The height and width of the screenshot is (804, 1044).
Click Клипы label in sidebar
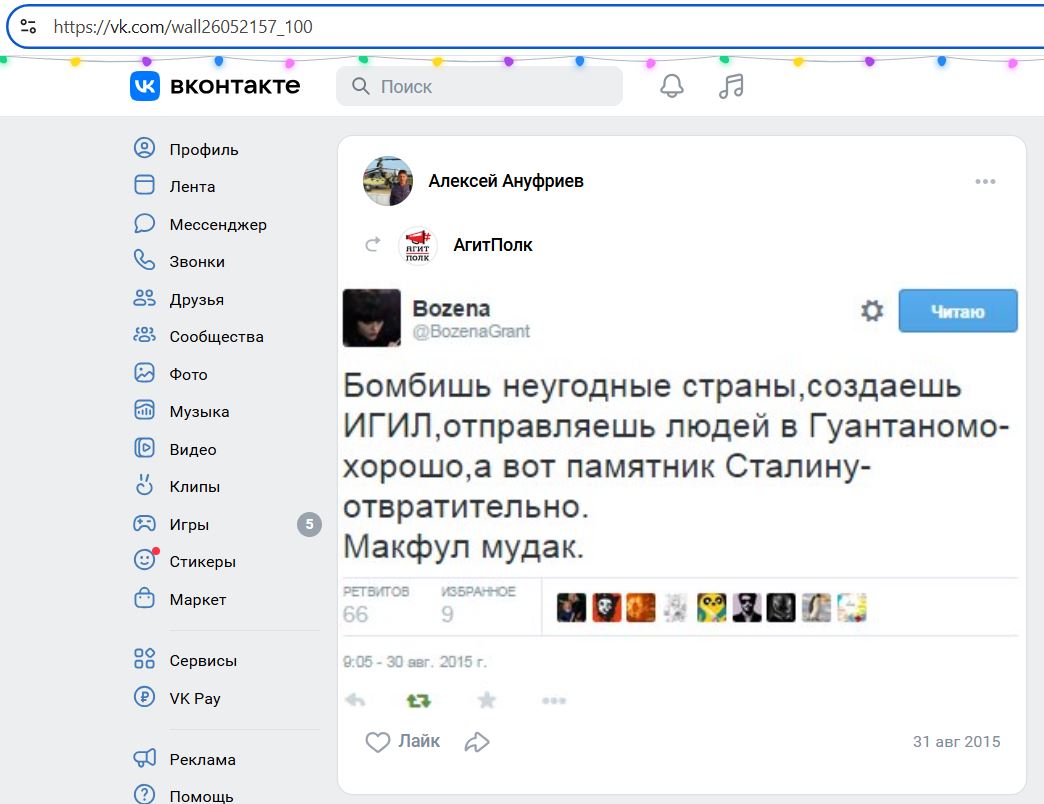coord(194,487)
